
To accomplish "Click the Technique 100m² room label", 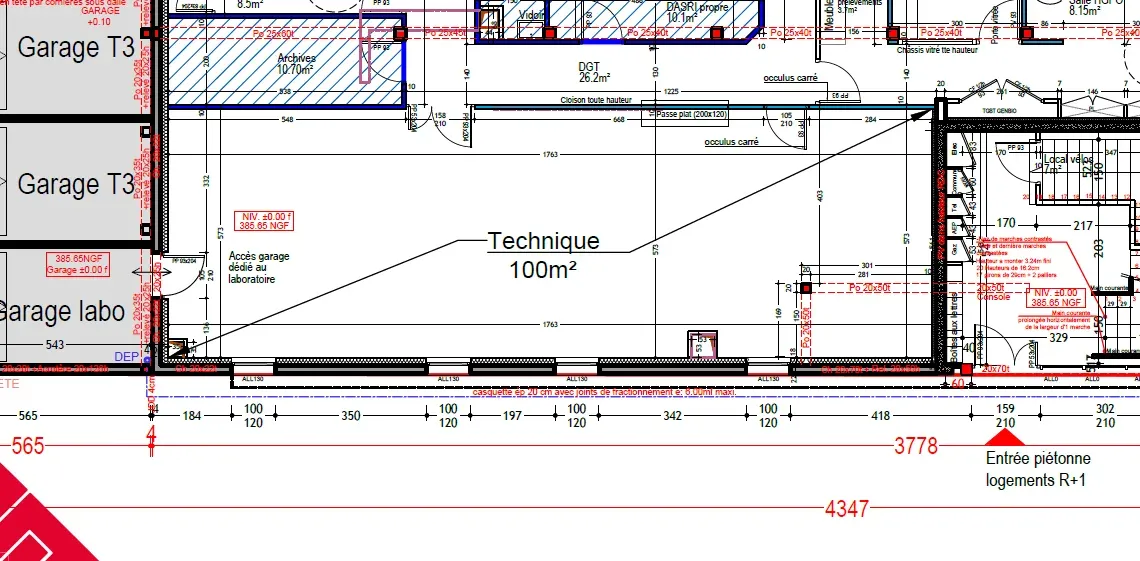I will (543, 255).
